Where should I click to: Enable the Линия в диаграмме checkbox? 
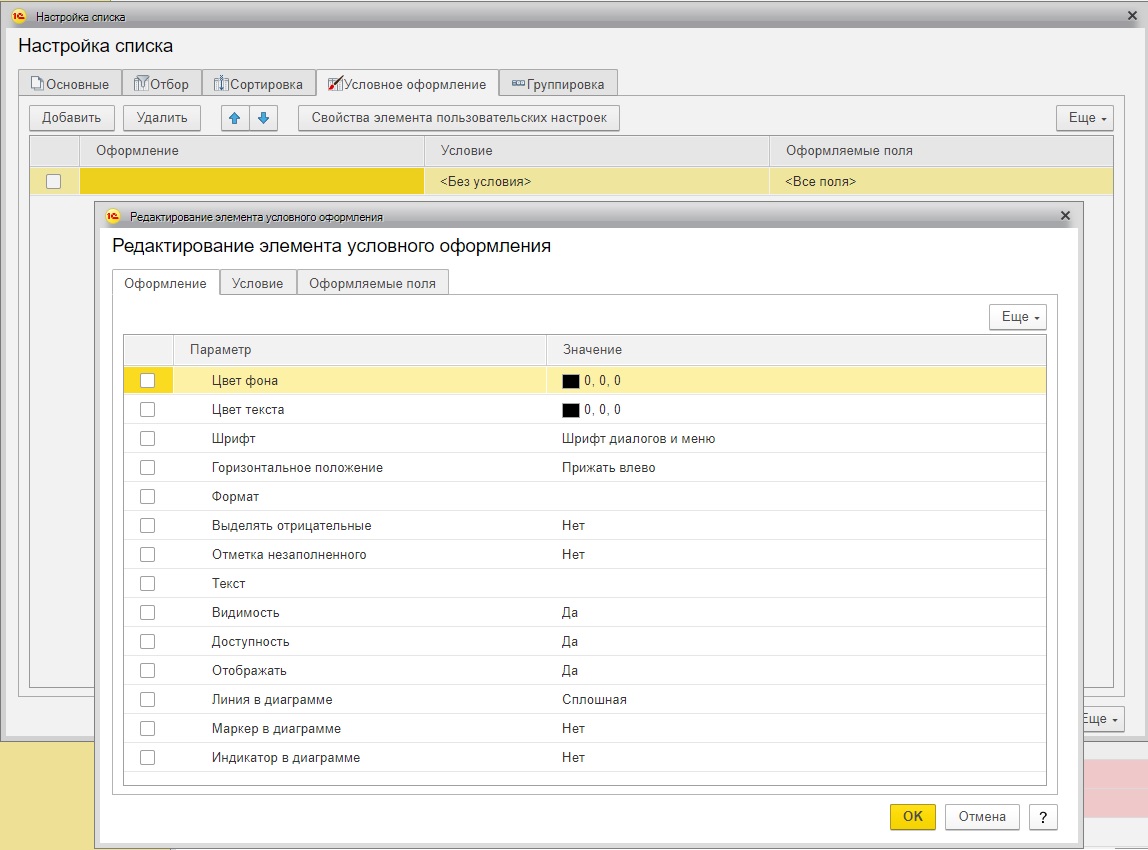coord(147,699)
